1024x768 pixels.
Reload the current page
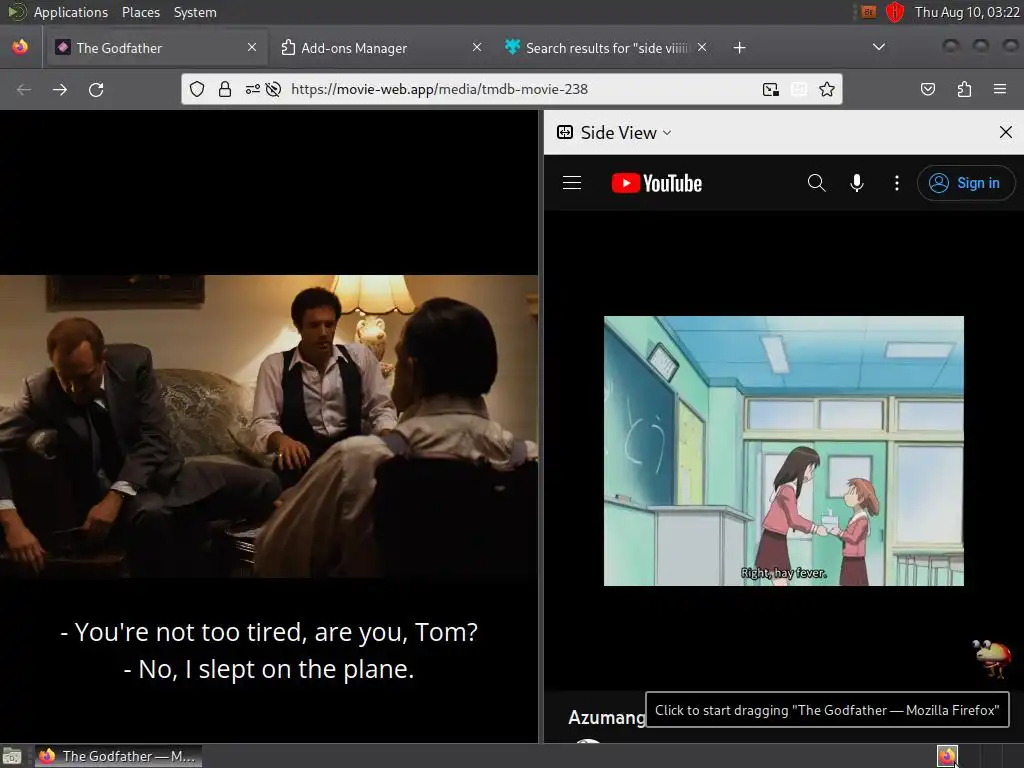tap(97, 89)
